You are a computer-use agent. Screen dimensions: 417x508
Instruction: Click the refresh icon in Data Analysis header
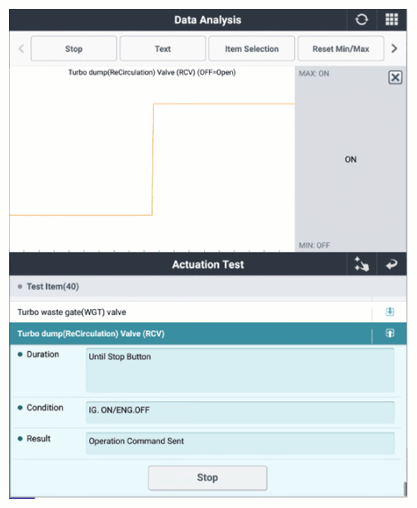pos(361,20)
